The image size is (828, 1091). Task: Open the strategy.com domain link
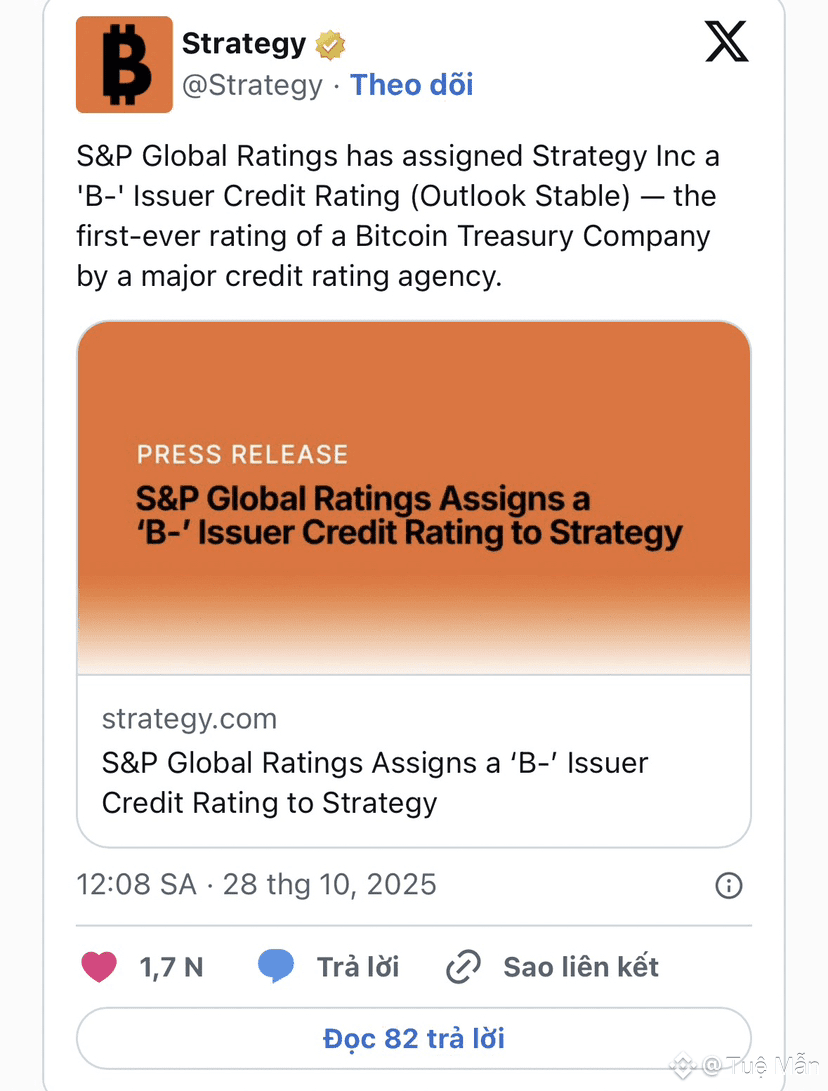[189, 719]
